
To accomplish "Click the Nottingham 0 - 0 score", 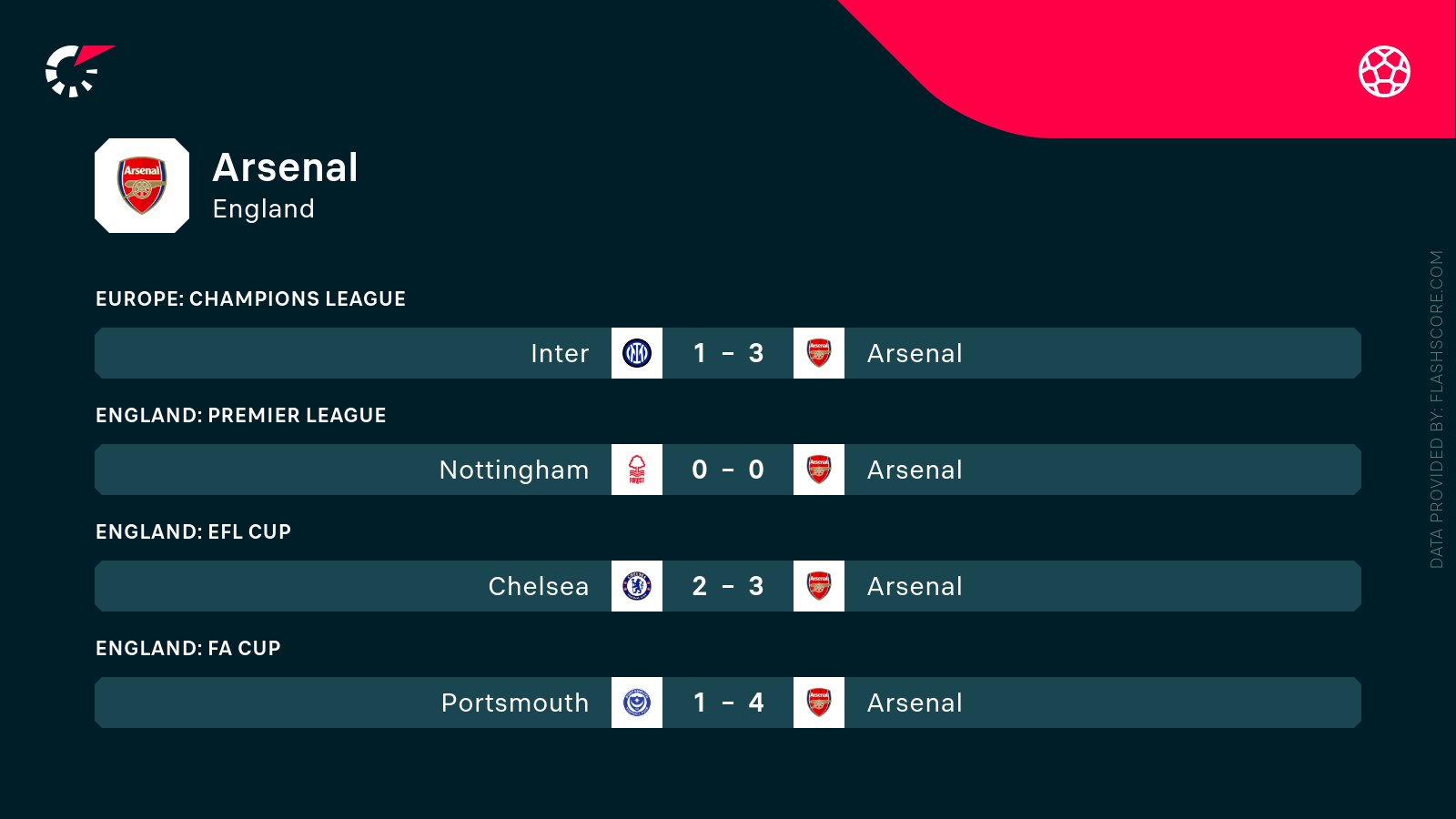I will click(728, 470).
